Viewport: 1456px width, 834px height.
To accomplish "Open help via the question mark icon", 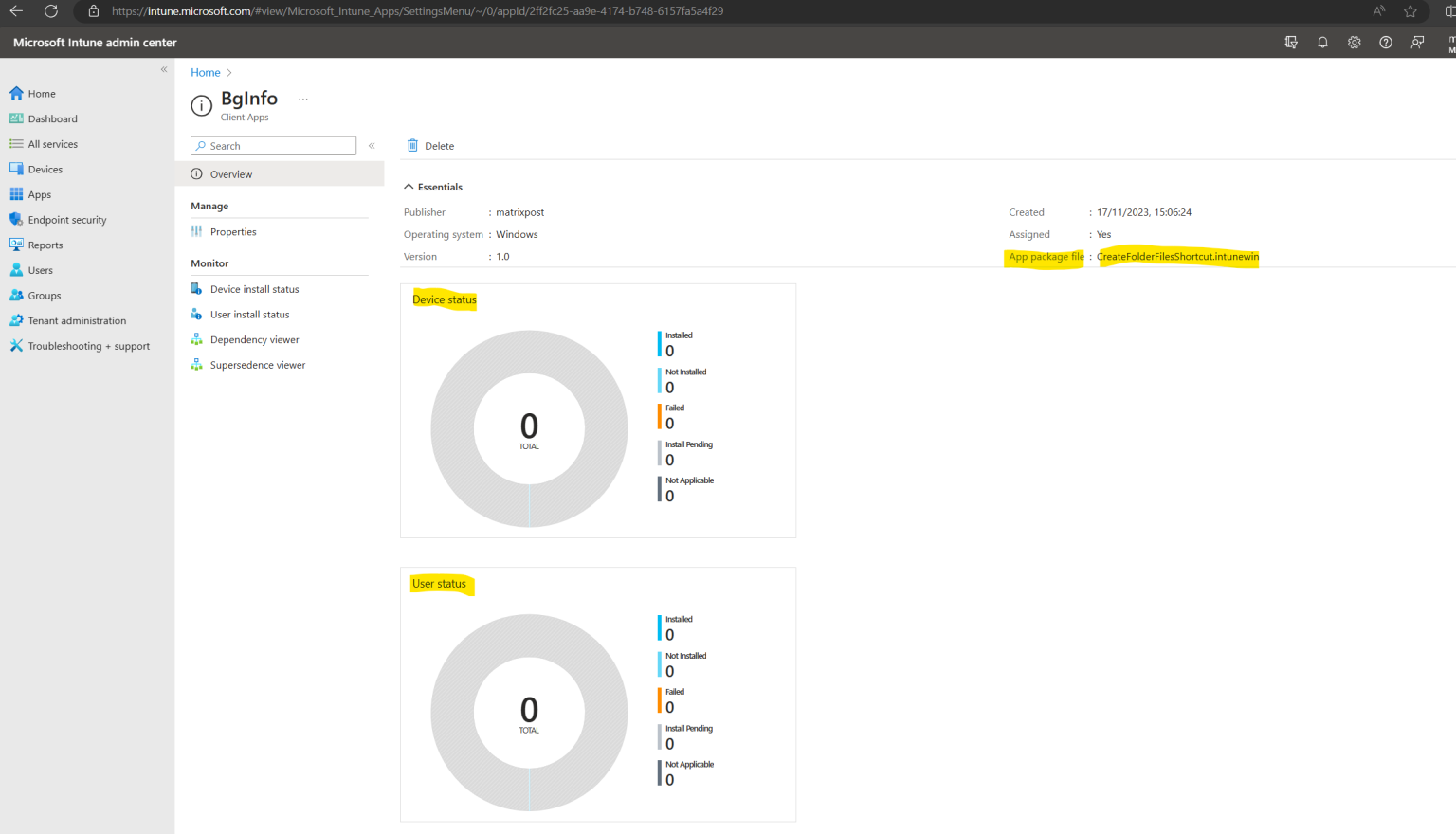I will (x=1385, y=42).
